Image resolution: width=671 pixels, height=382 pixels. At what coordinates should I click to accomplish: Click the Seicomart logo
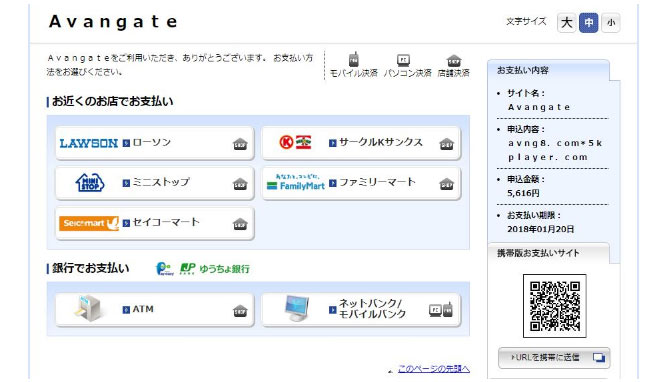pos(89,223)
